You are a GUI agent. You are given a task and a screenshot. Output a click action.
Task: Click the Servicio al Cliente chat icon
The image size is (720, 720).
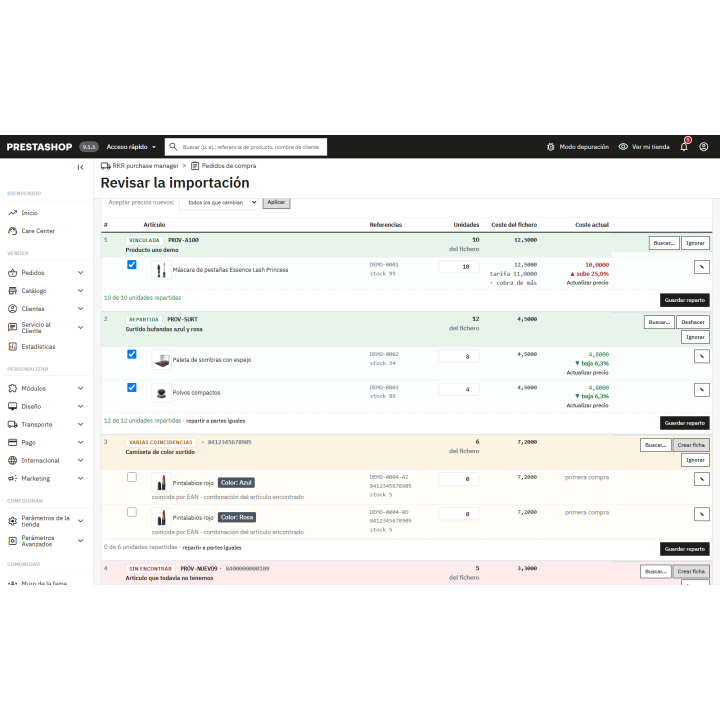tap(12, 327)
